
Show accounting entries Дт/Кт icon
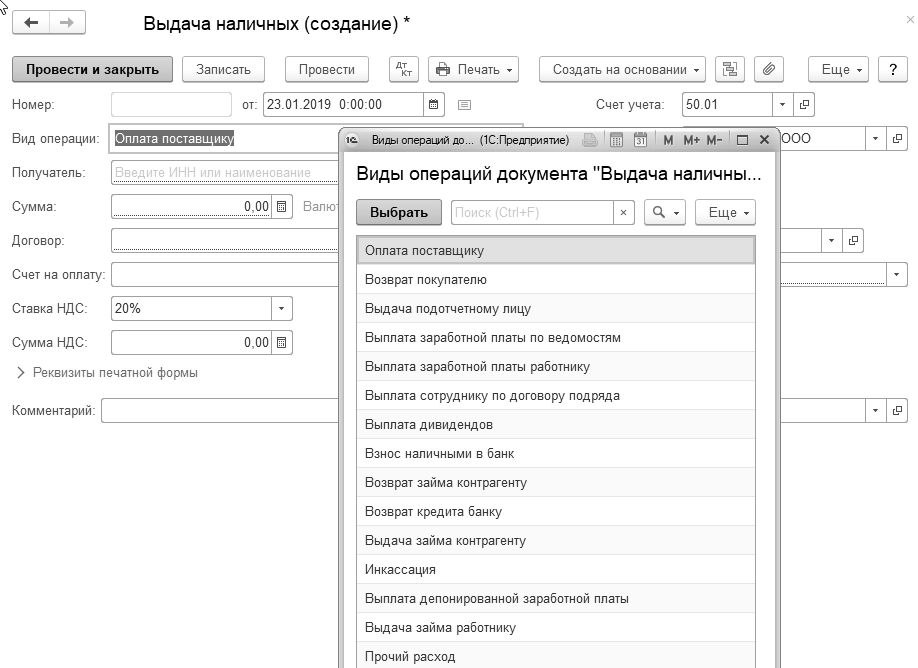[404, 70]
